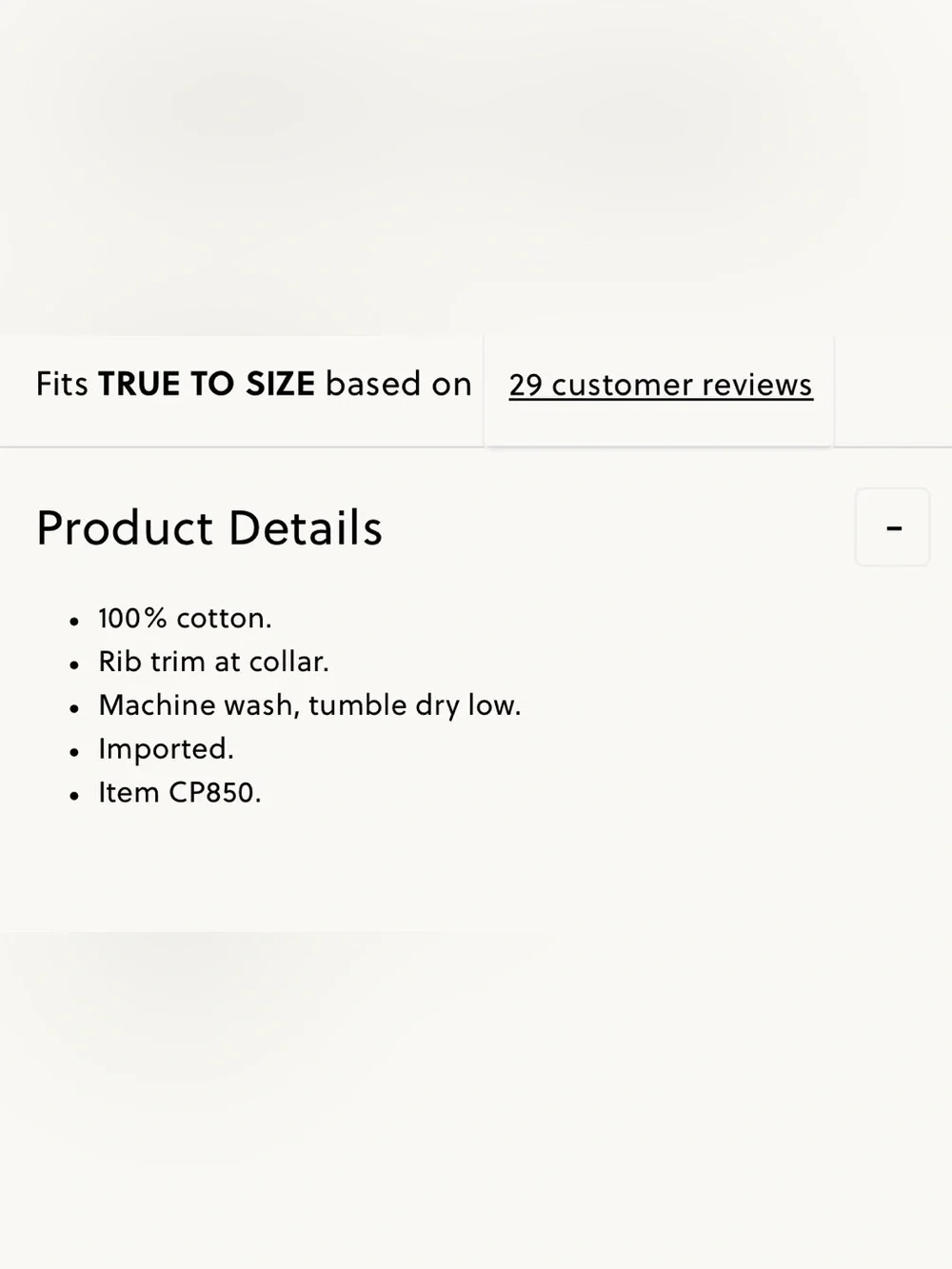Click the 'Imported.' list item

pyautogui.click(x=166, y=749)
